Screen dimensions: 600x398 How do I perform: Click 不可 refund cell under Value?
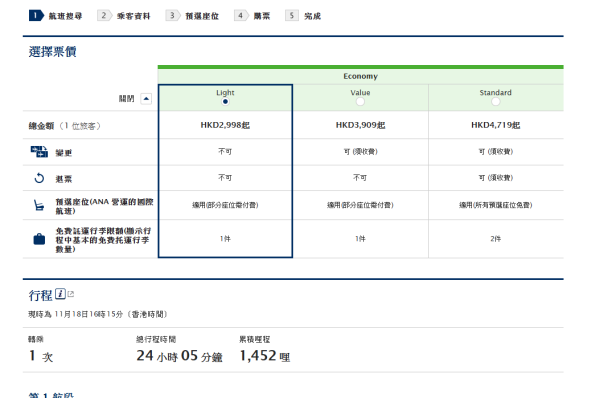[x=360, y=178]
